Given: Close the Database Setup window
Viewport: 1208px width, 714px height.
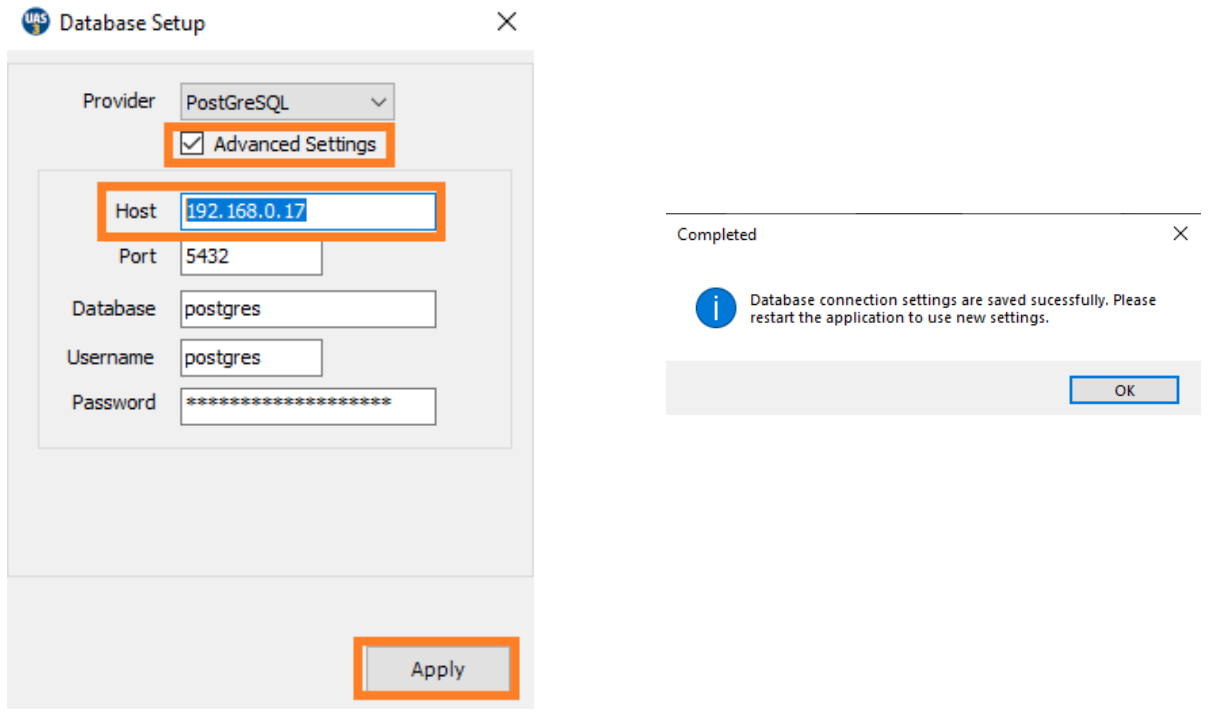Looking at the screenshot, I should pos(506,21).
